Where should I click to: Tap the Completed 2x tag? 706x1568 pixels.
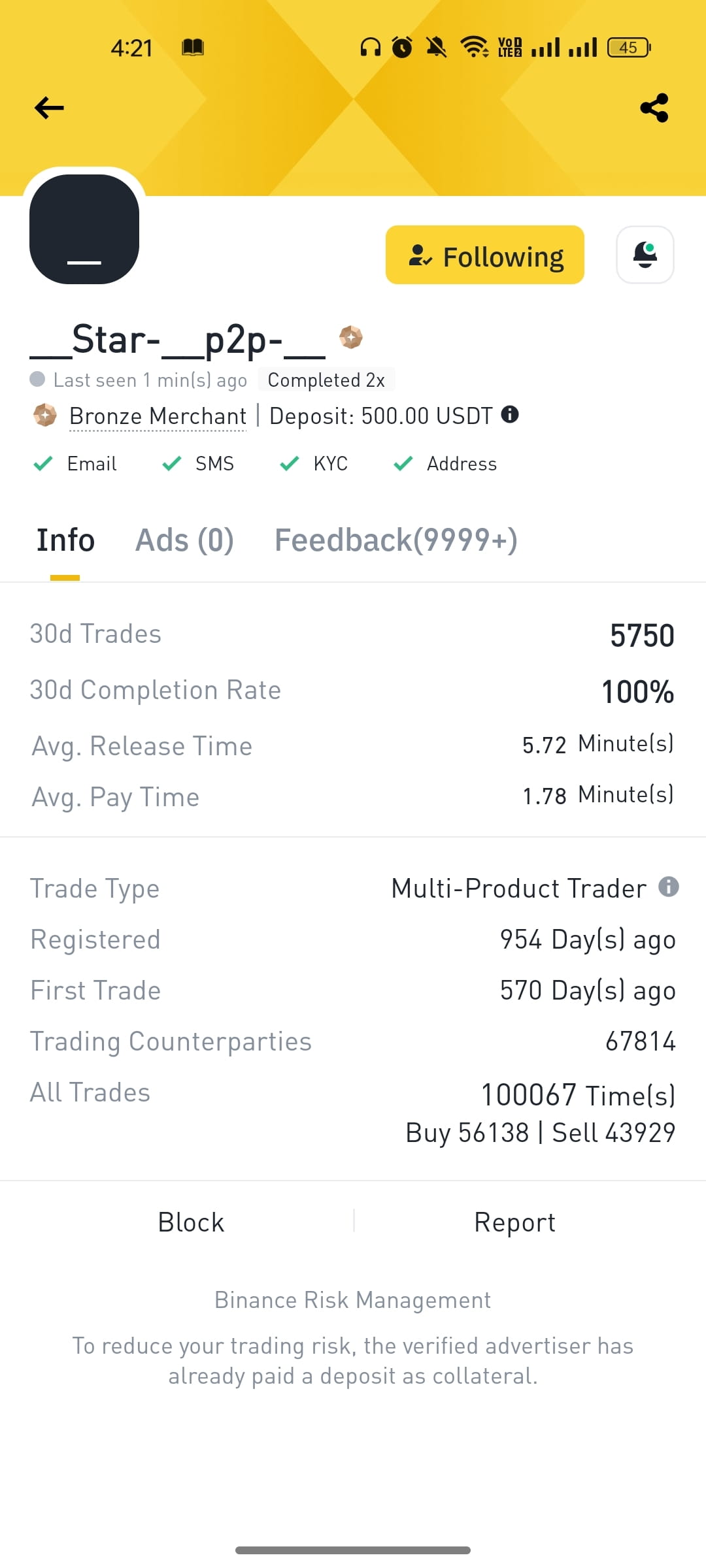click(x=326, y=380)
